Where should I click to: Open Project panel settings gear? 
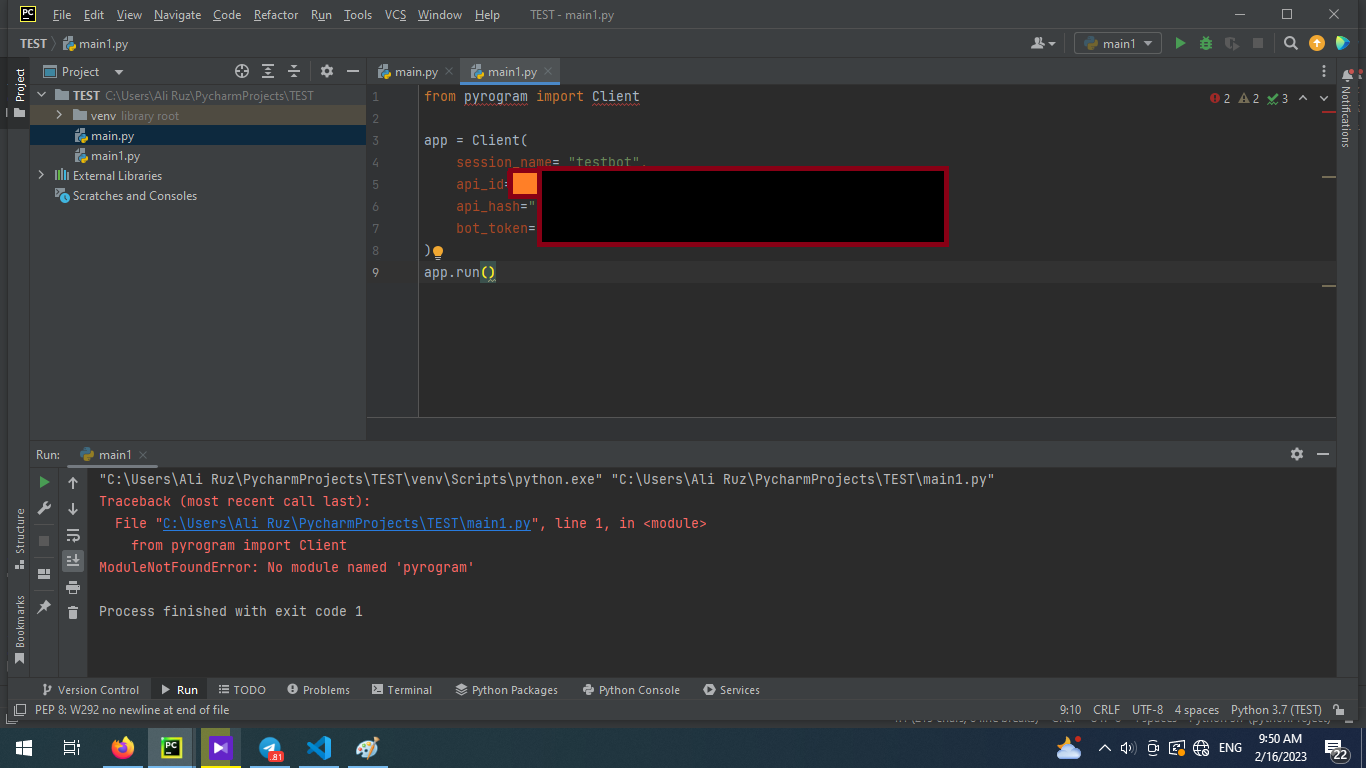coord(327,71)
